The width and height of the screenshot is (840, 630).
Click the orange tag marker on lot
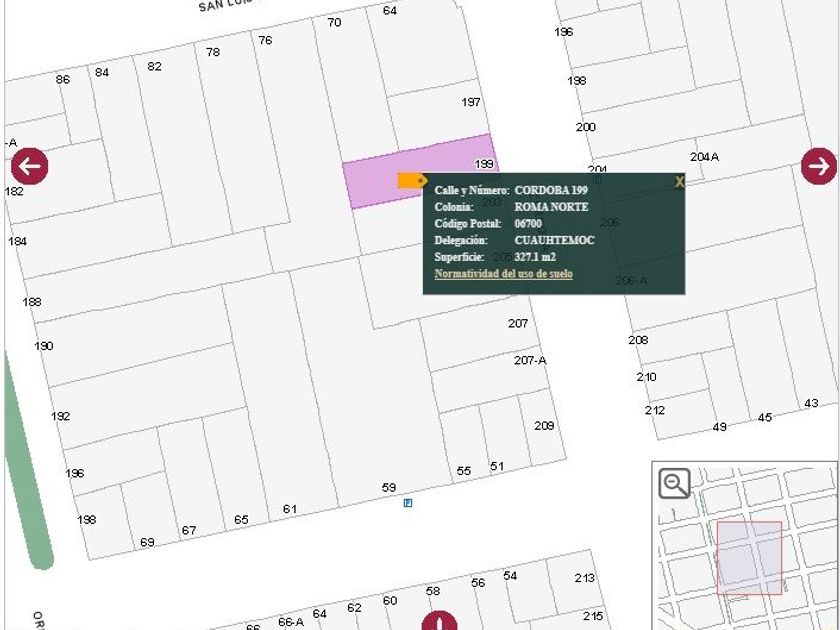[x=412, y=181]
